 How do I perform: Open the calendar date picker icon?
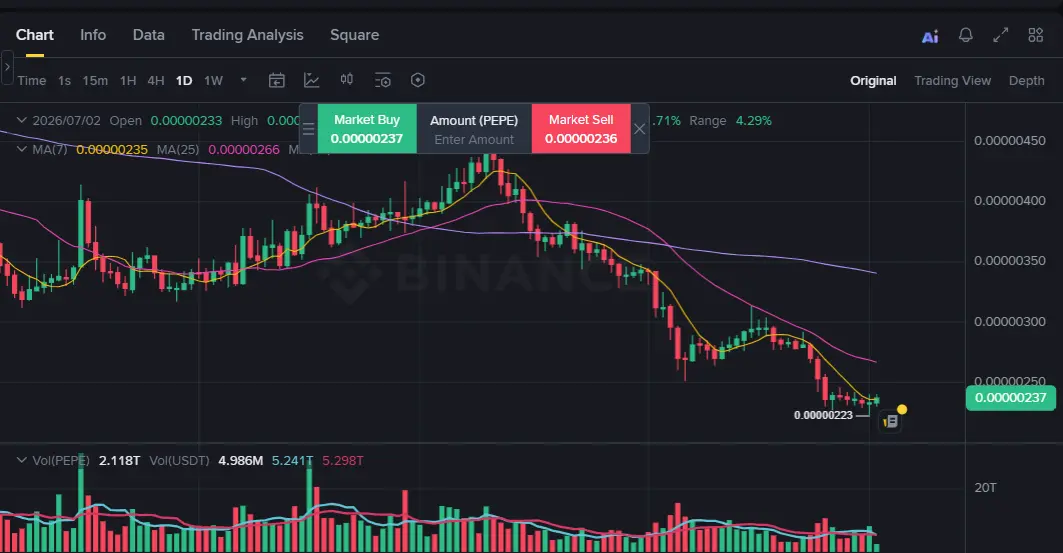click(277, 81)
